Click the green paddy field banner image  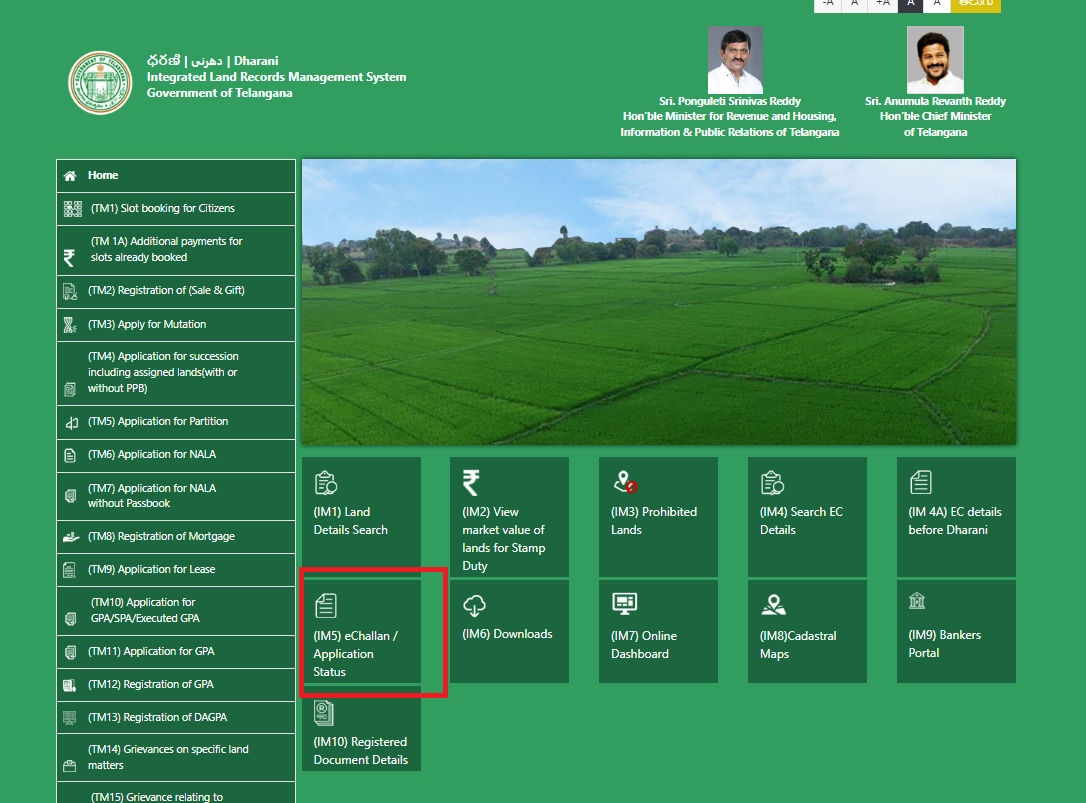click(658, 302)
